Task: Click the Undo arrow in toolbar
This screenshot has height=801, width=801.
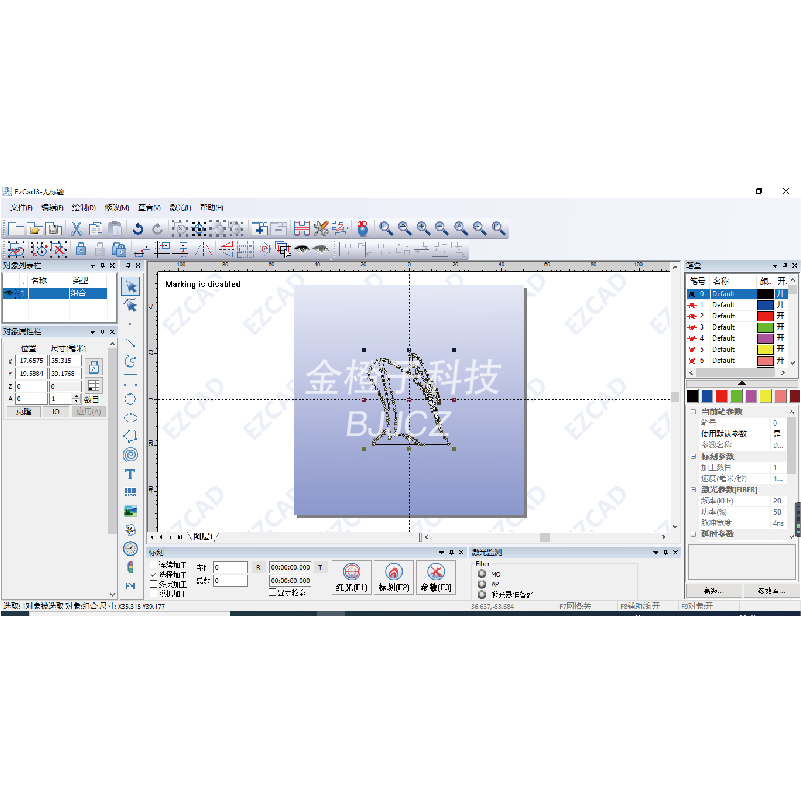Action: tap(138, 229)
